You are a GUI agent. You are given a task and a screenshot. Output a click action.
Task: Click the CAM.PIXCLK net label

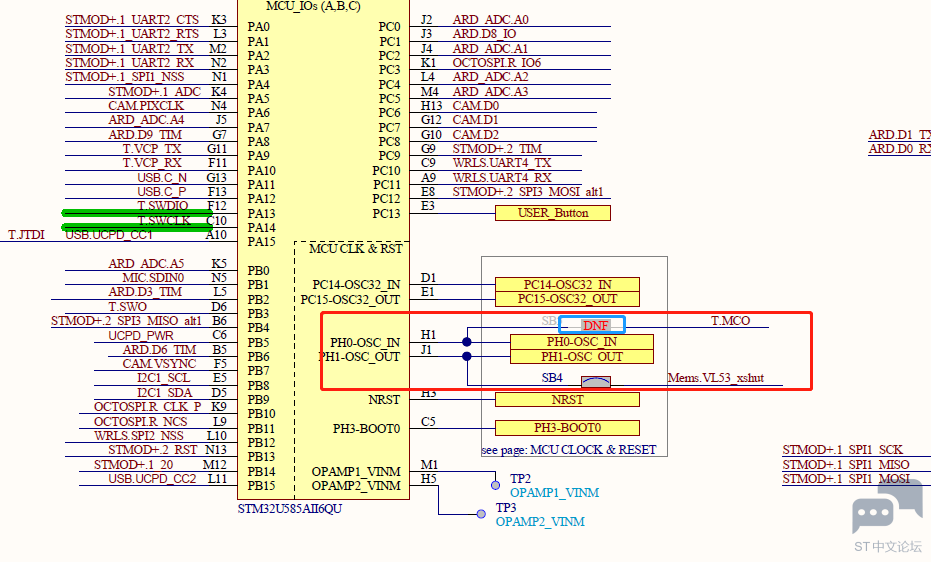click(146, 106)
